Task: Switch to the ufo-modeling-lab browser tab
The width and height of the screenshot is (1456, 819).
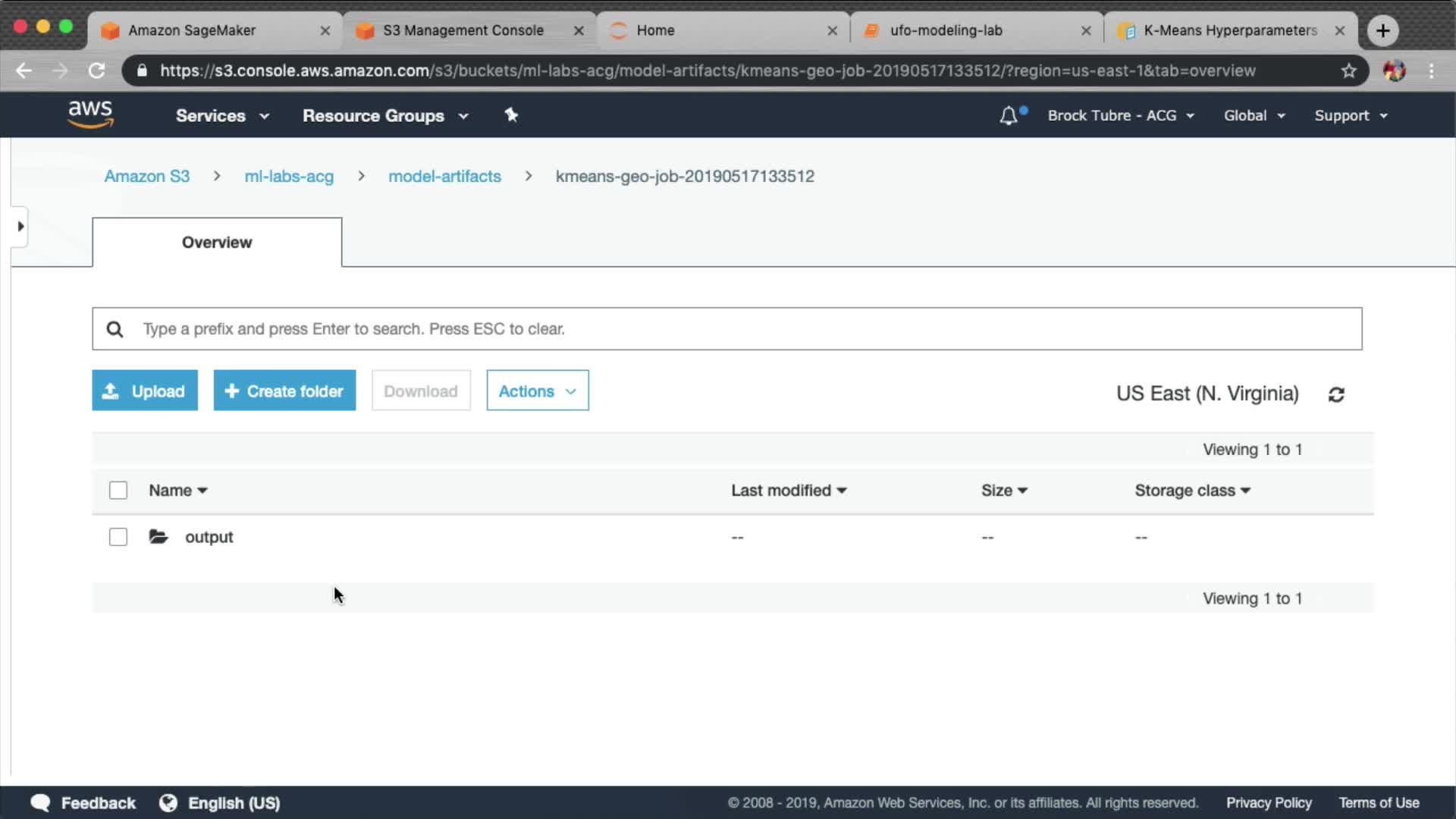Action: (946, 30)
